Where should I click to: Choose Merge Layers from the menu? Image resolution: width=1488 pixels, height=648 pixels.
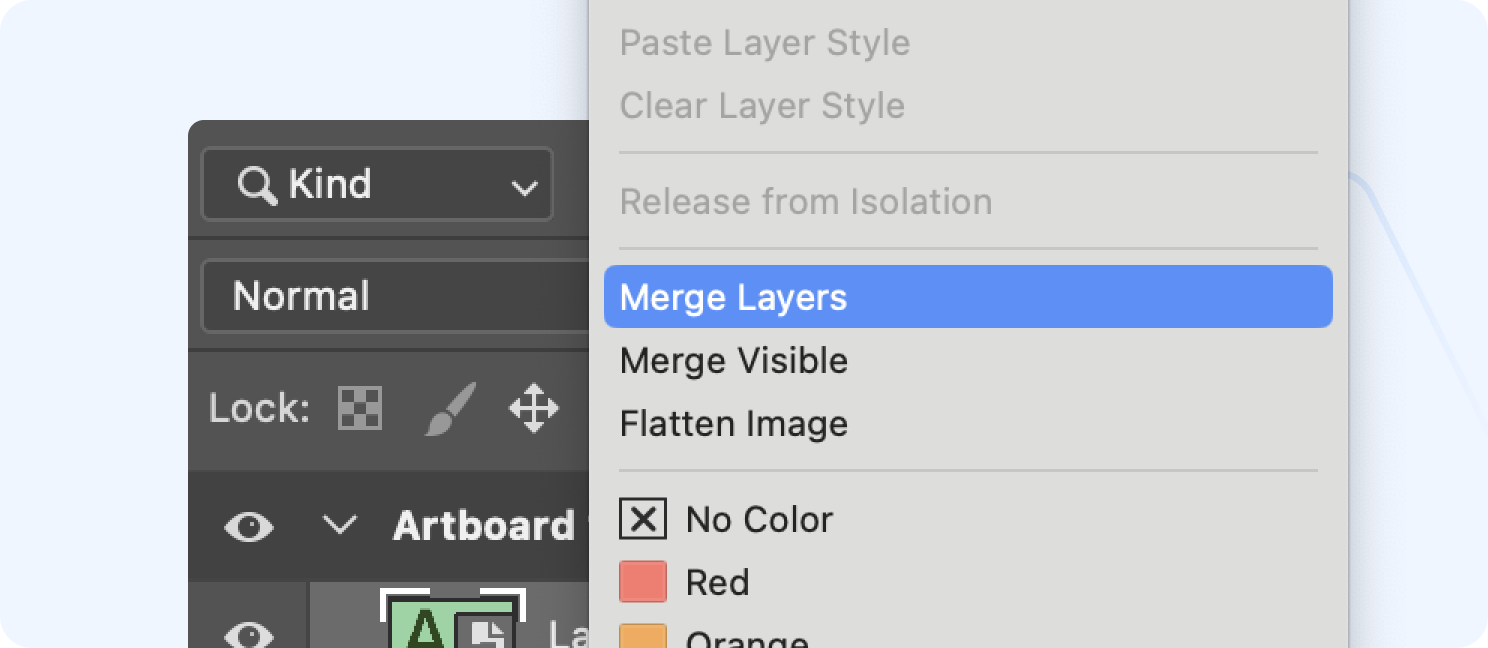(x=733, y=297)
